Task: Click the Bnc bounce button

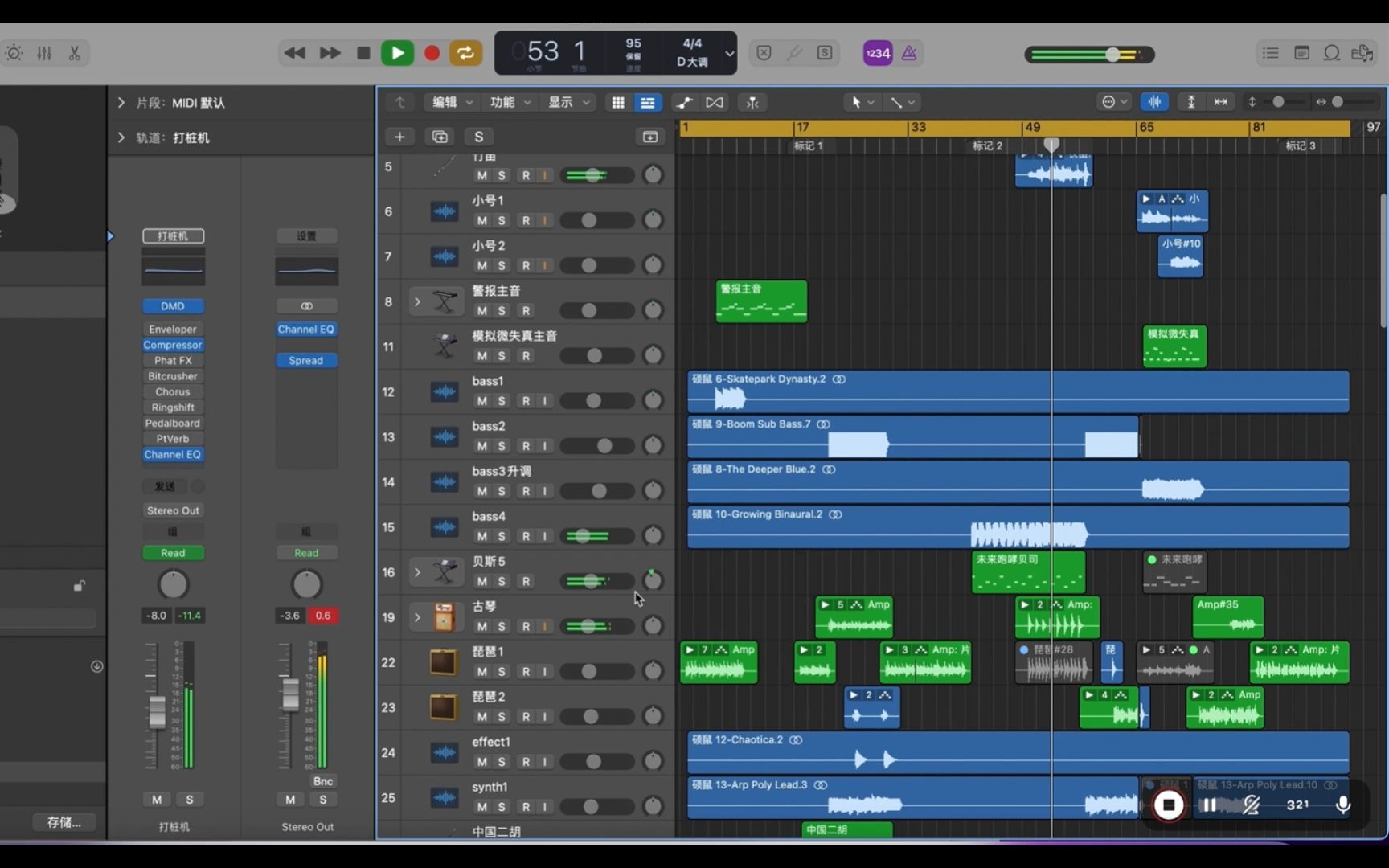Action: [x=323, y=781]
